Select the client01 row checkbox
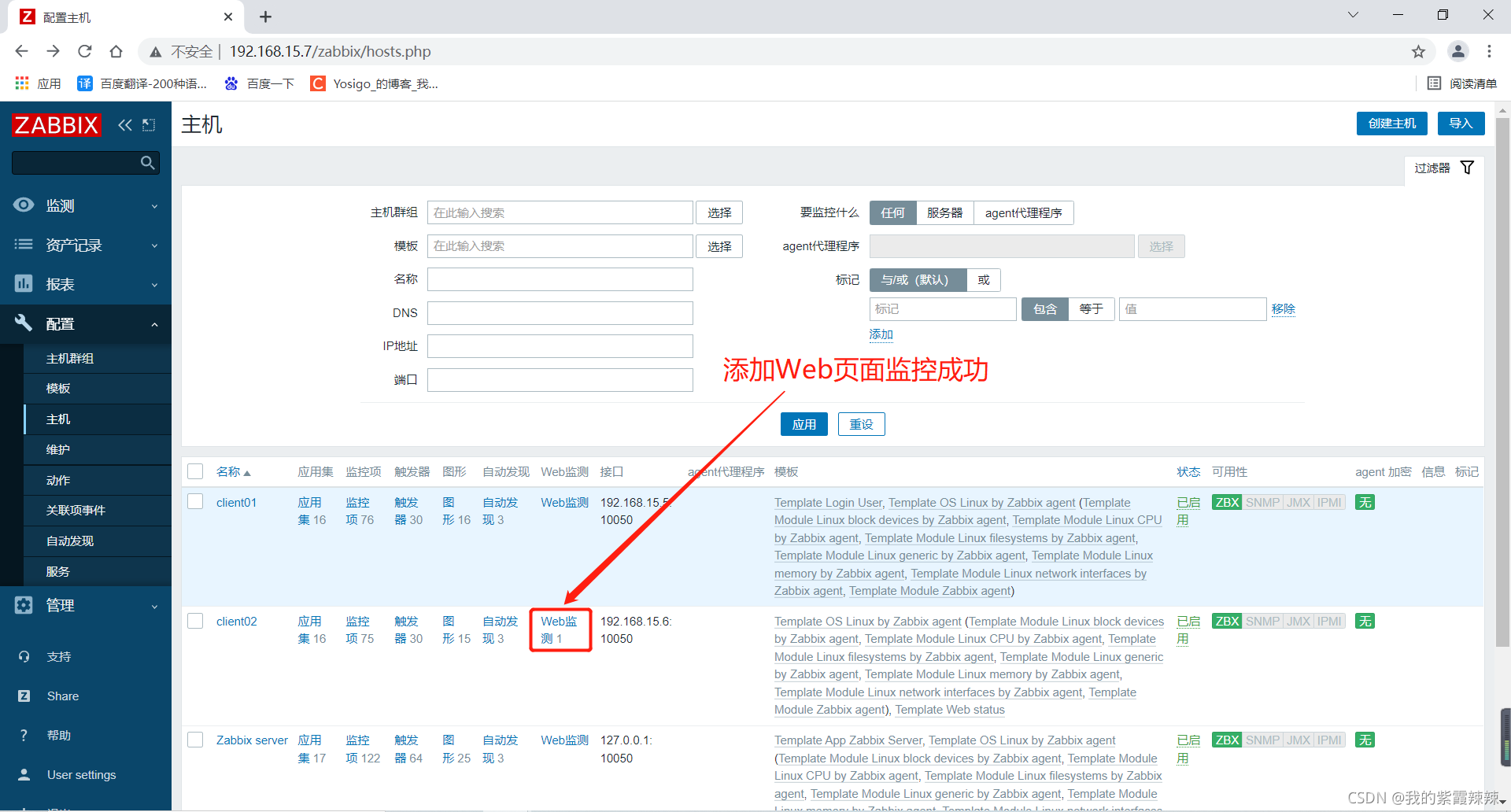This screenshot has width=1511, height=812. pyautogui.click(x=195, y=502)
